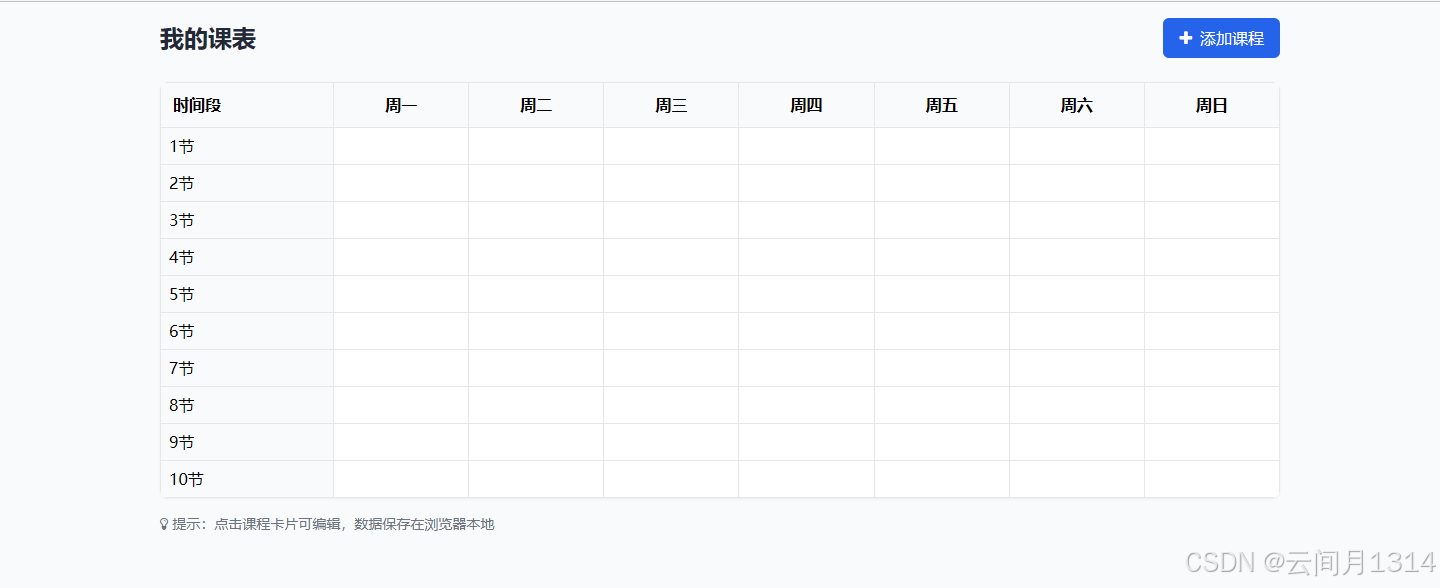Select the 5节 row label

click(181, 294)
